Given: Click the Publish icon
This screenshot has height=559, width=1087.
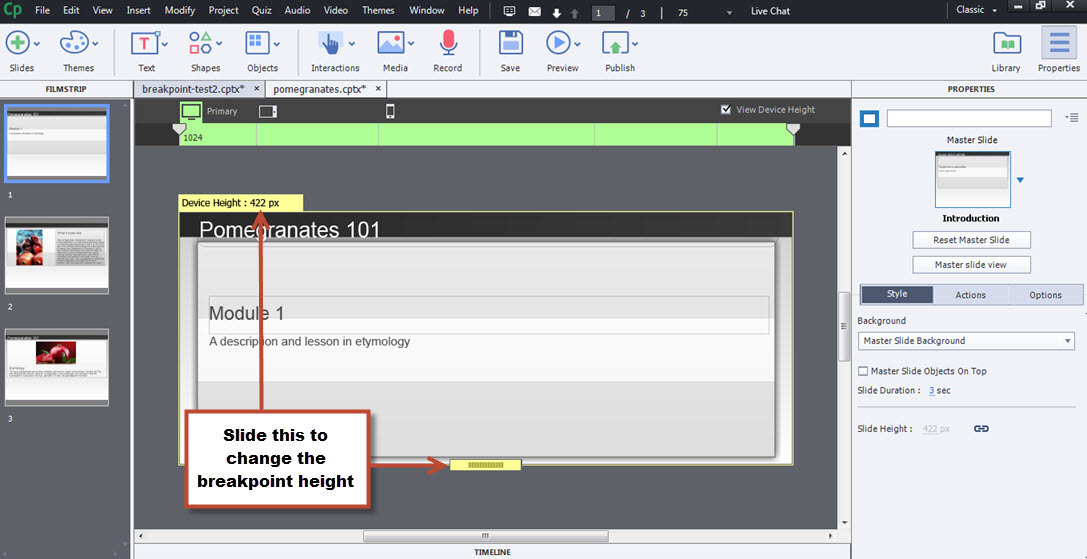Looking at the screenshot, I should coord(614,44).
